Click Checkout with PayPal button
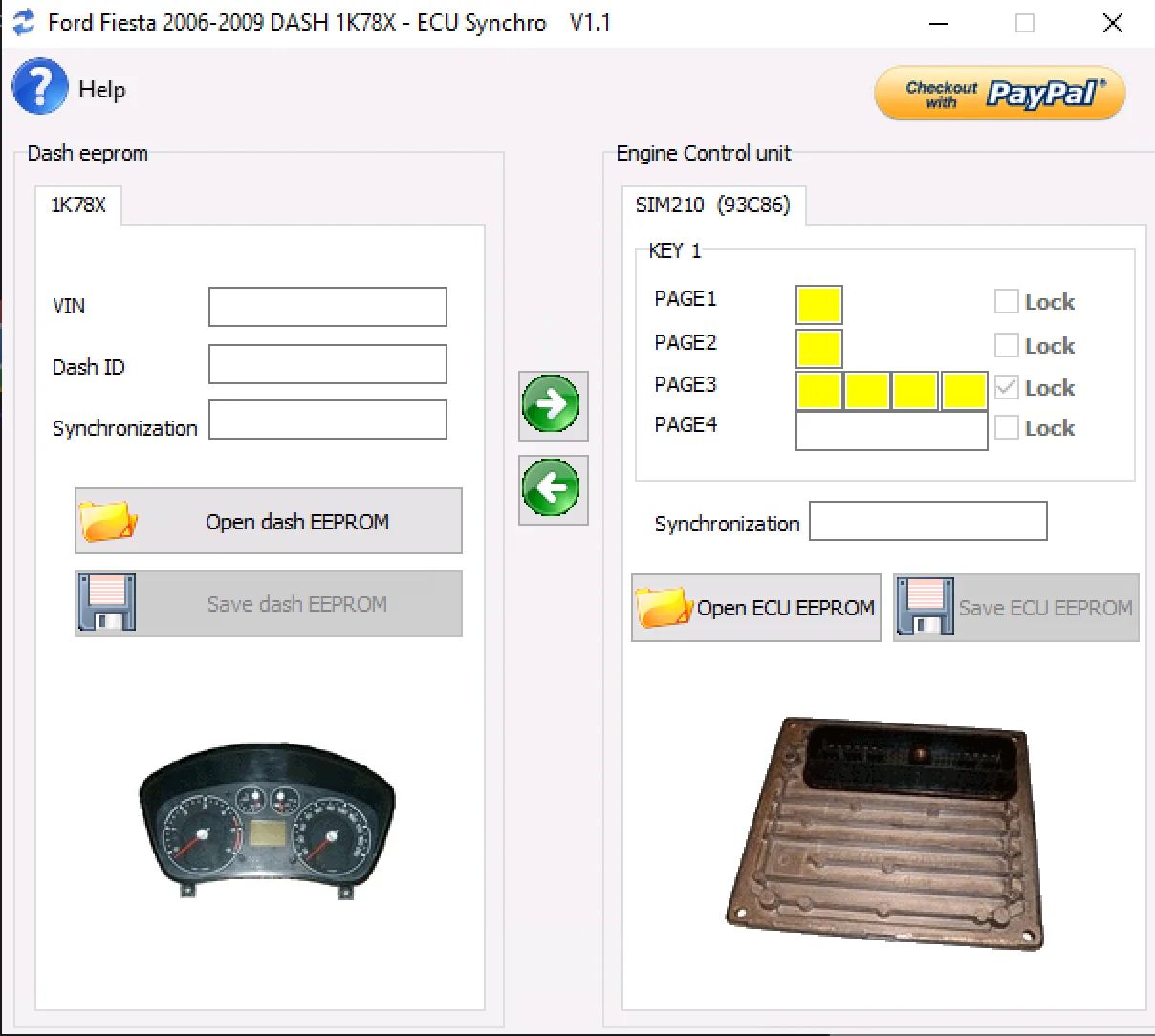Viewport: 1155px width, 1036px height. [x=1000, y=94]
